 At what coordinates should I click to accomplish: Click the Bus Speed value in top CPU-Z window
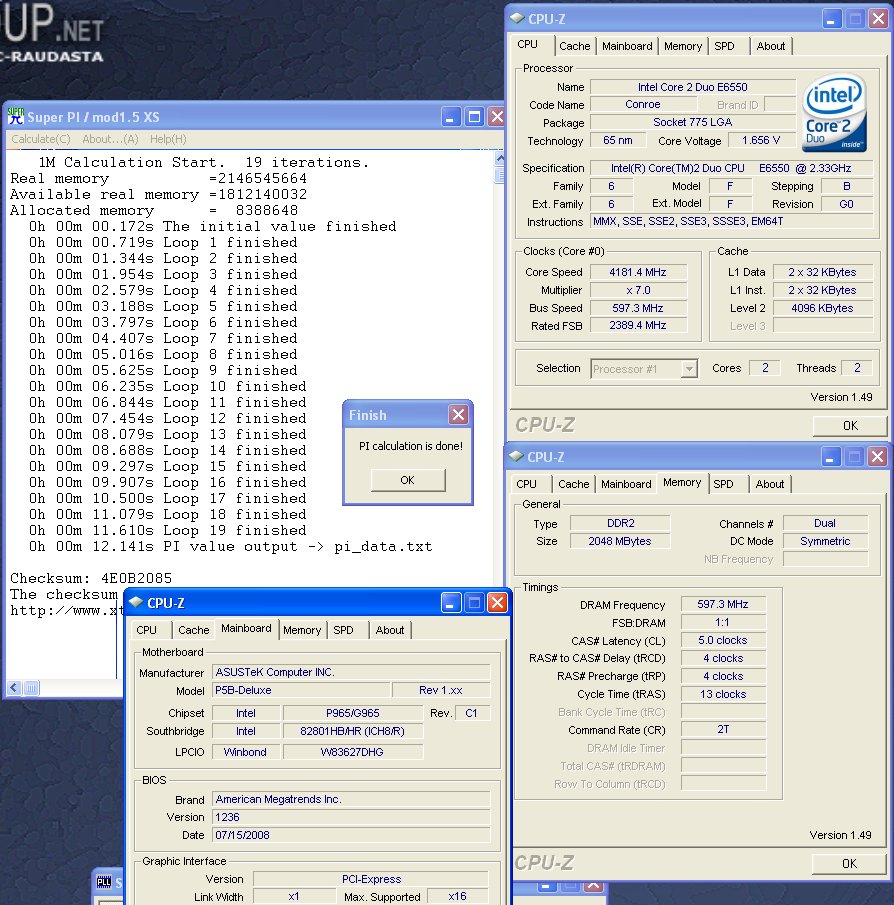tap(638, 308)
